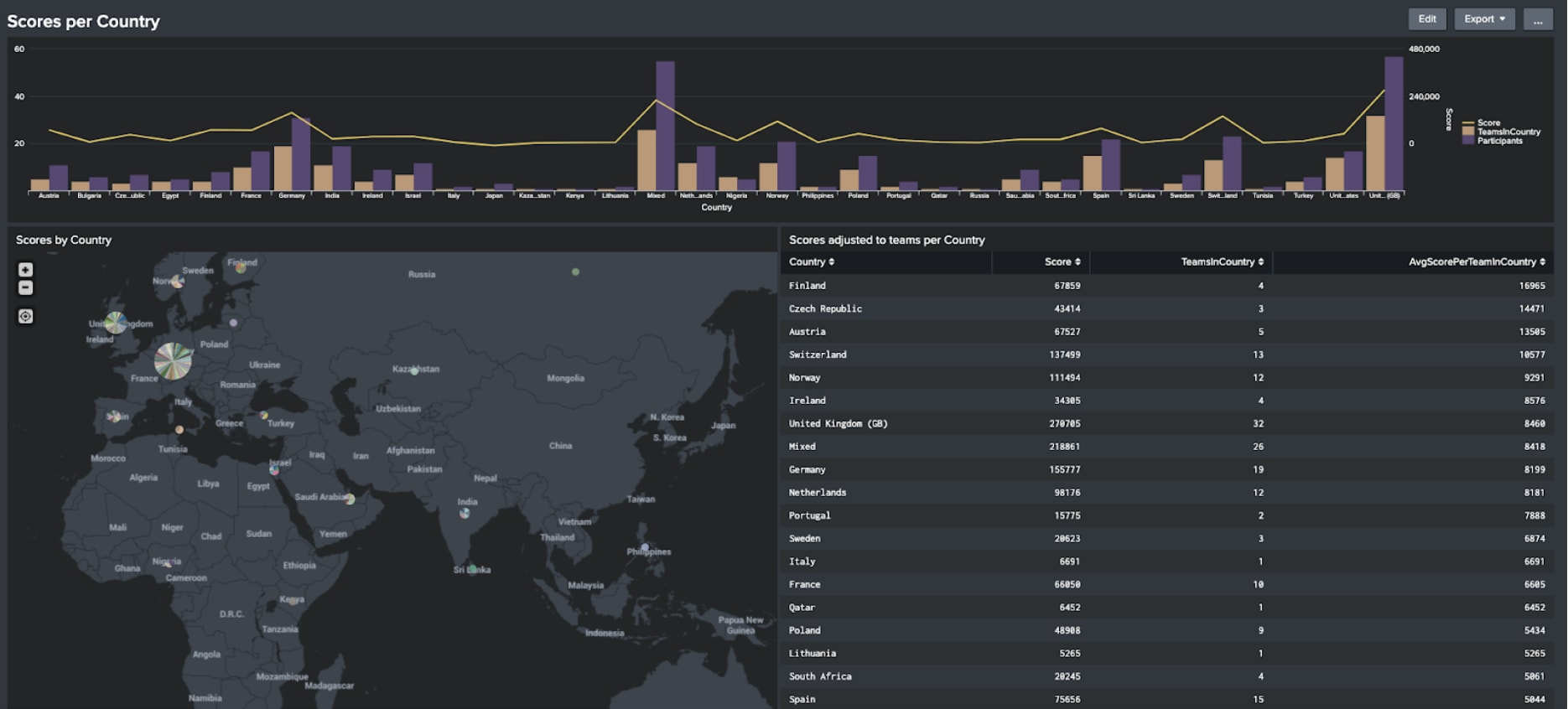Select the Austria table row
The width and height of the screenshot is (1568, 709).
pos(1166,332)
